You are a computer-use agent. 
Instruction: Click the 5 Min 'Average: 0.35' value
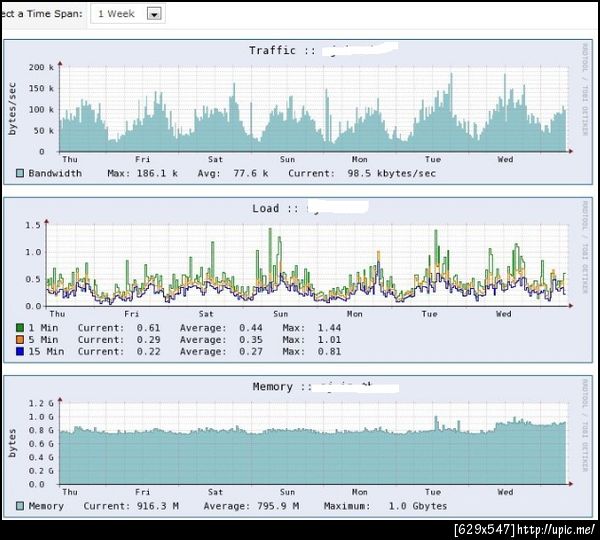pyautogui.click(x=221, y=340)
